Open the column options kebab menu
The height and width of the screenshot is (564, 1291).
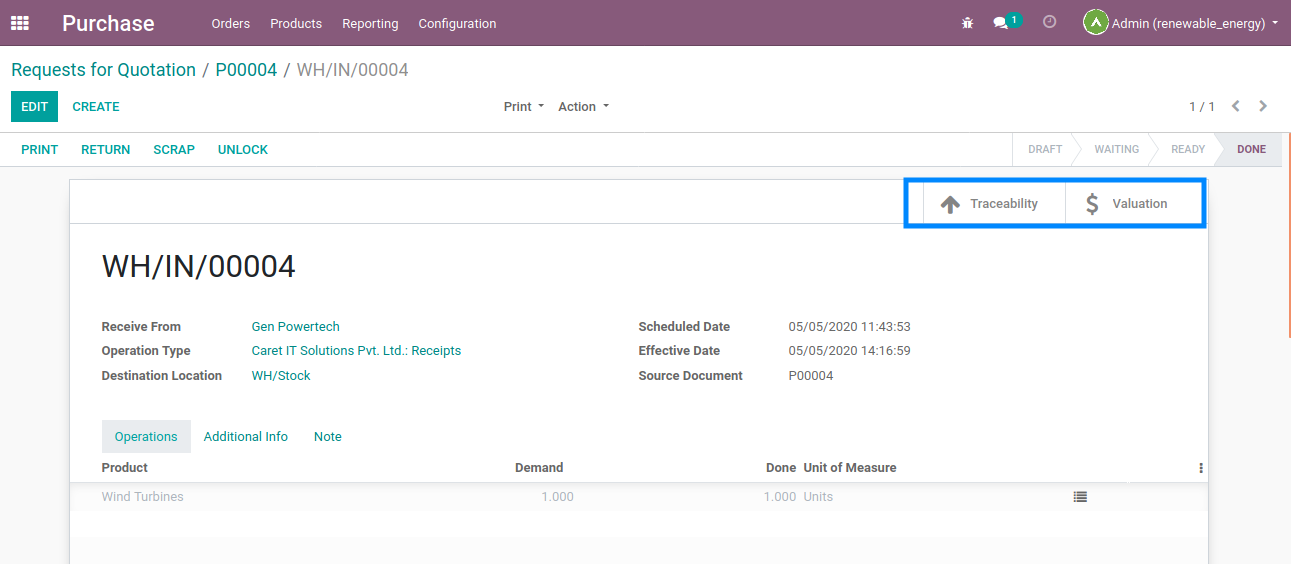(x=1200, y=468)
